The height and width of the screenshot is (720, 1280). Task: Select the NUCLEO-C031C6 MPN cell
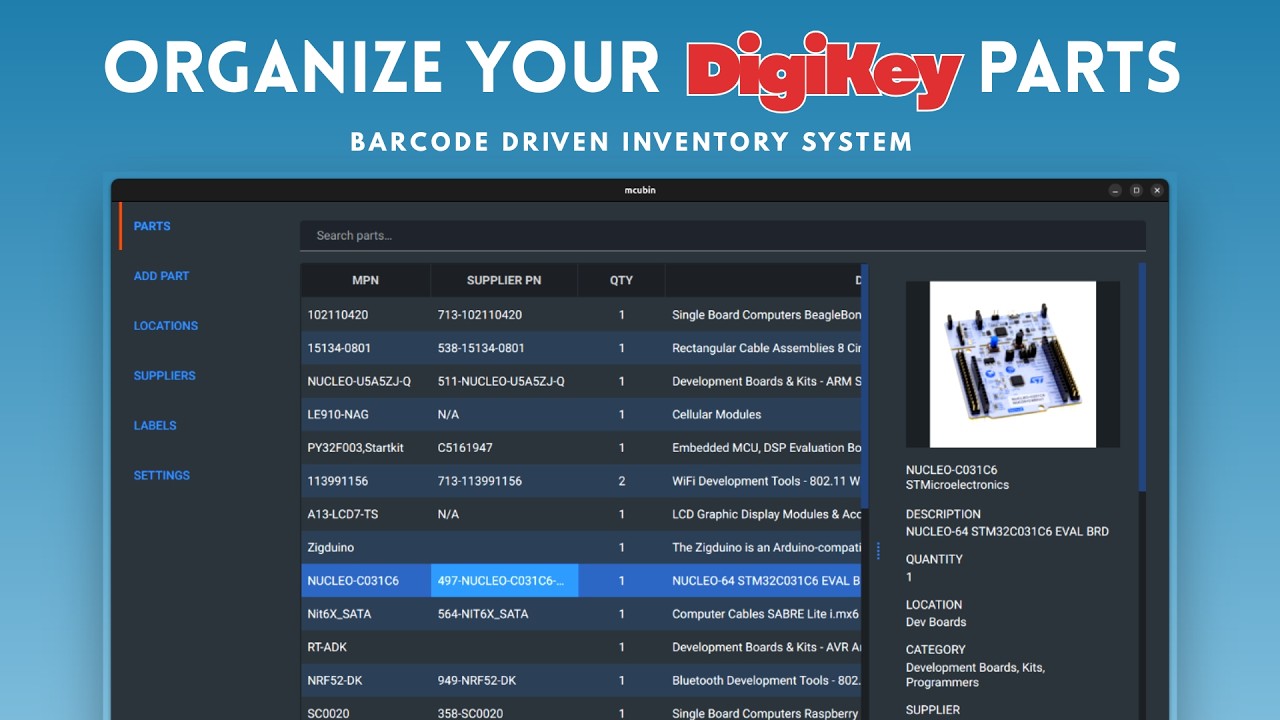click(366, 581)
